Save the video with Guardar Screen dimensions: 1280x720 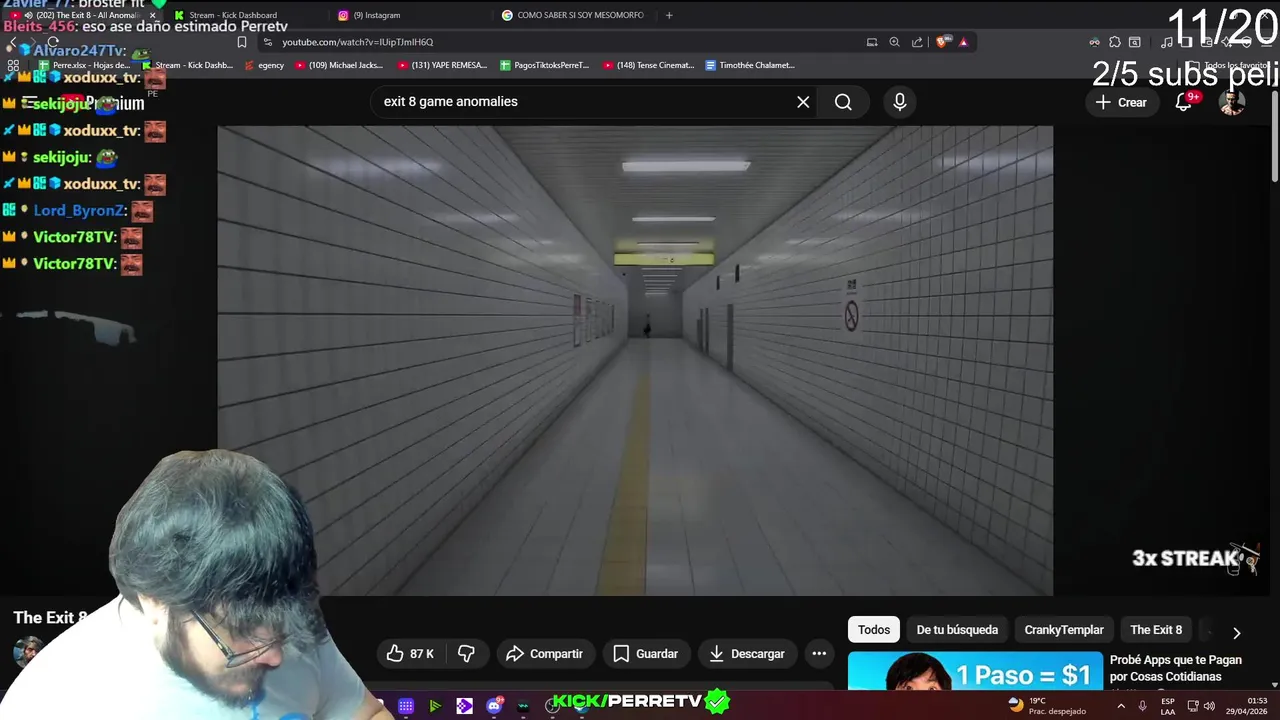point(646,654)
